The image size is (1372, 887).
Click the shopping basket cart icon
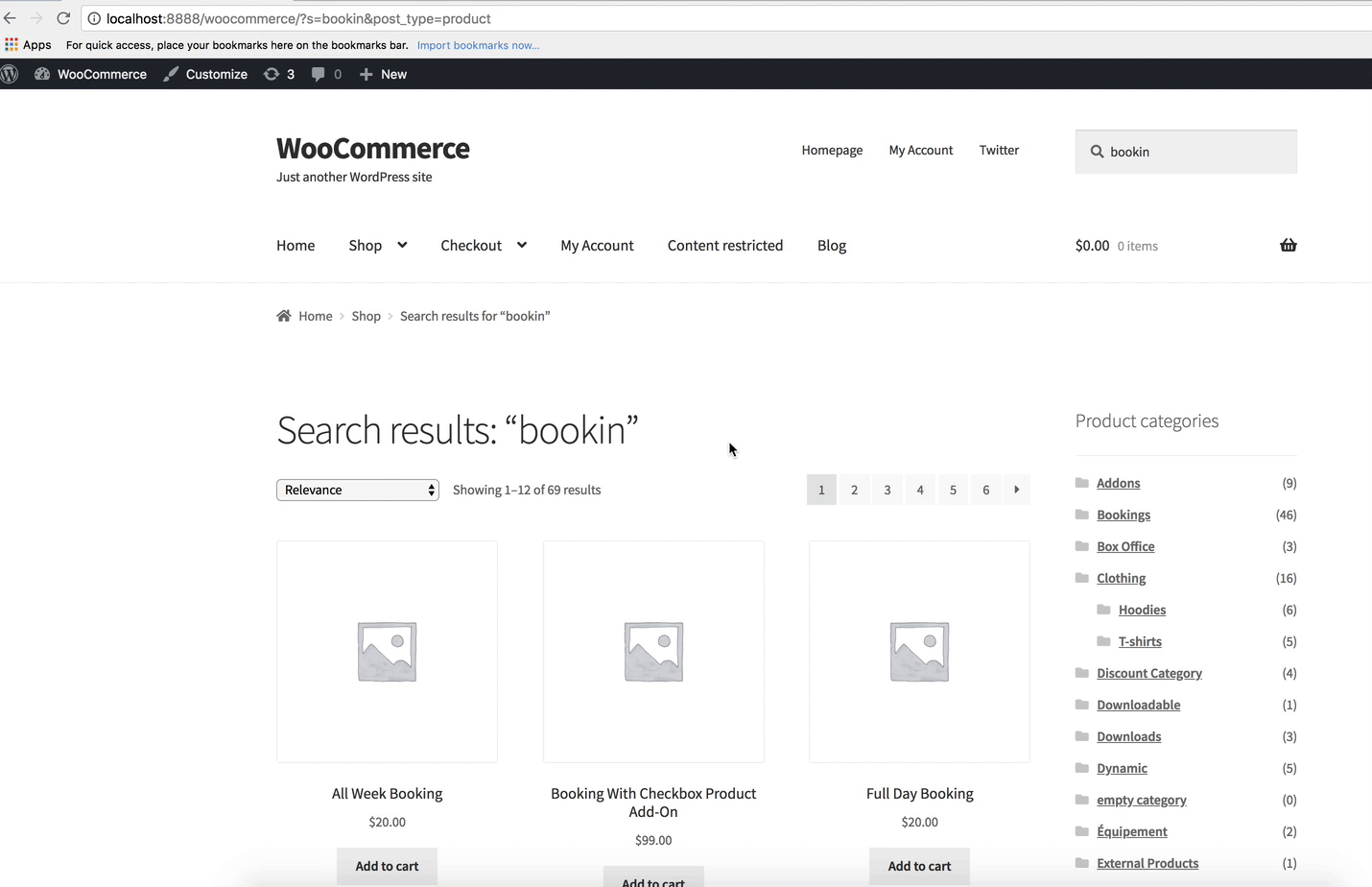click(x=1288, y=246)
